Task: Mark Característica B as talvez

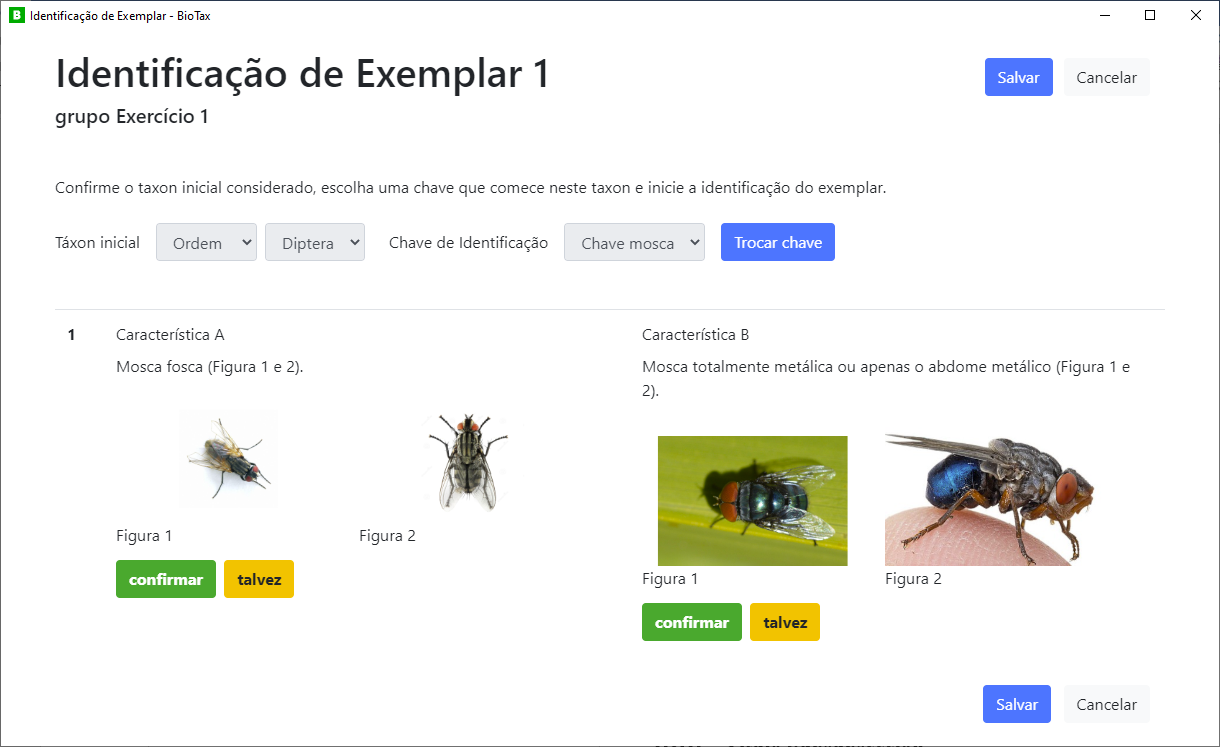Action: tap(785, 622)
